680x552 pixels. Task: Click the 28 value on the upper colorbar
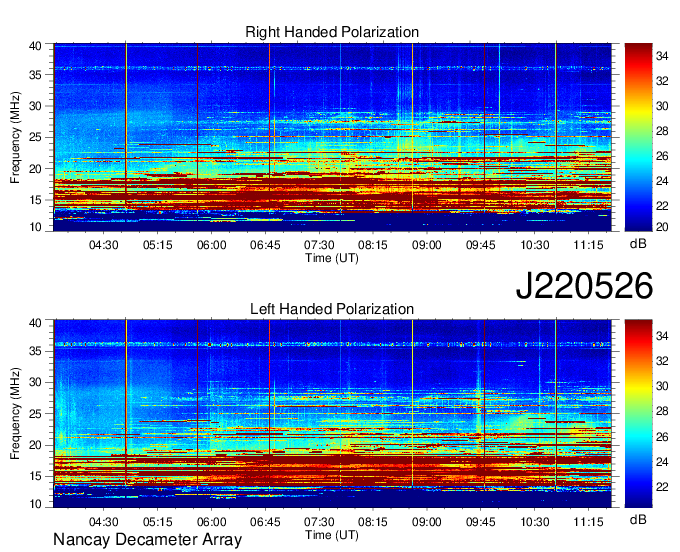point(662,131)
